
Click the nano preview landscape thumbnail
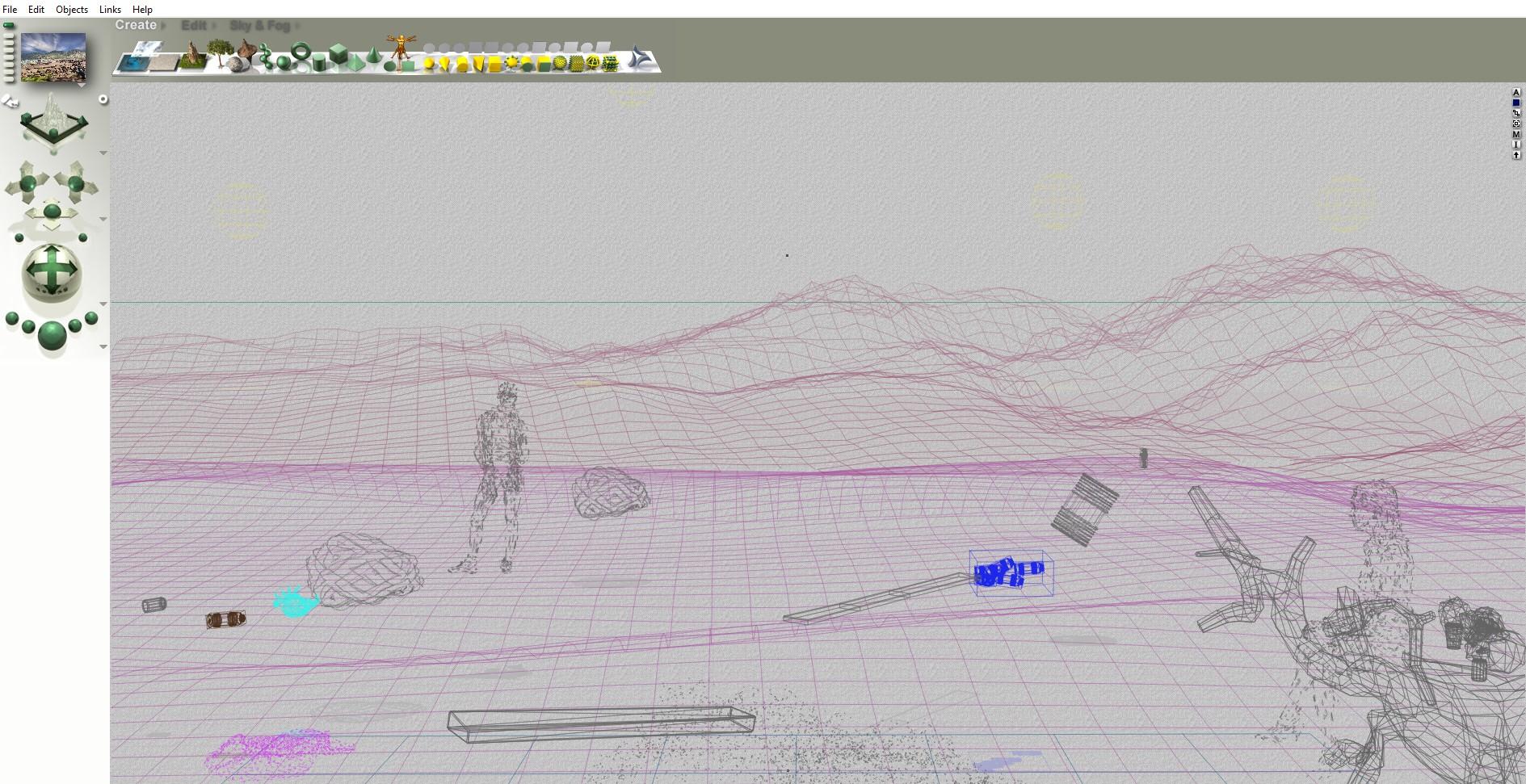pyautogui.click(x=53, y=57)
